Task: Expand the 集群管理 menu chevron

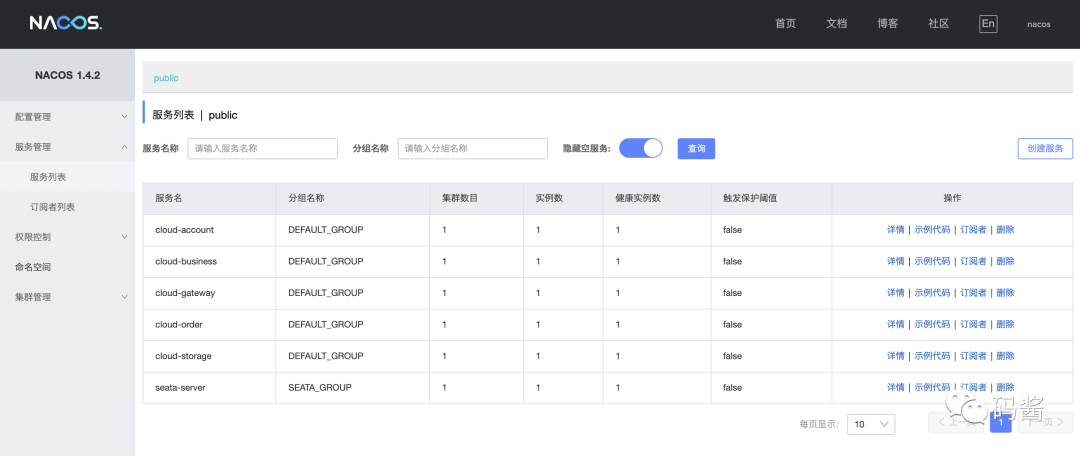Action: (124, 297)
